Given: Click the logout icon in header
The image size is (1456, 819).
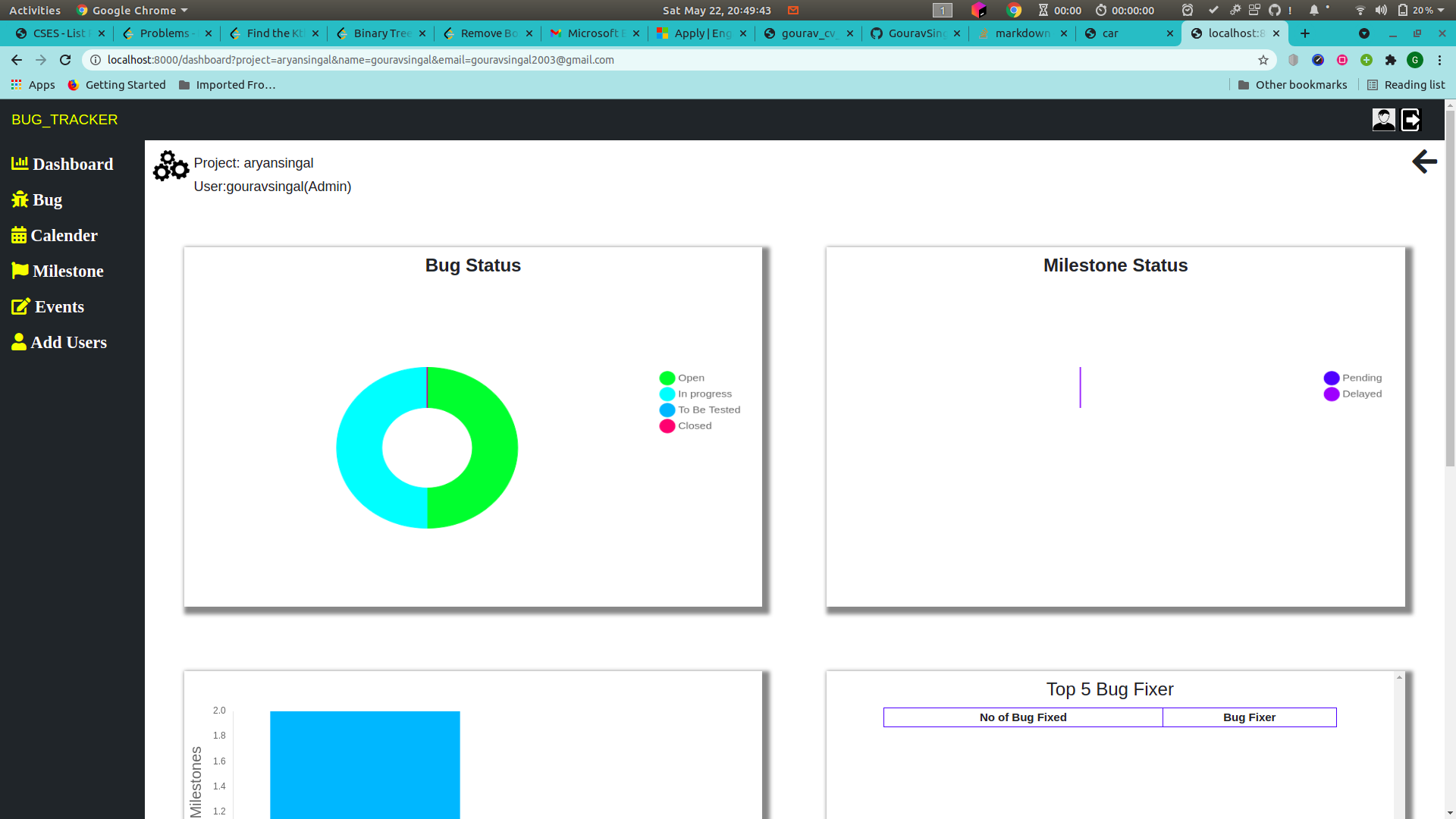Looking at the screenshot, I should coord(1410,120).
